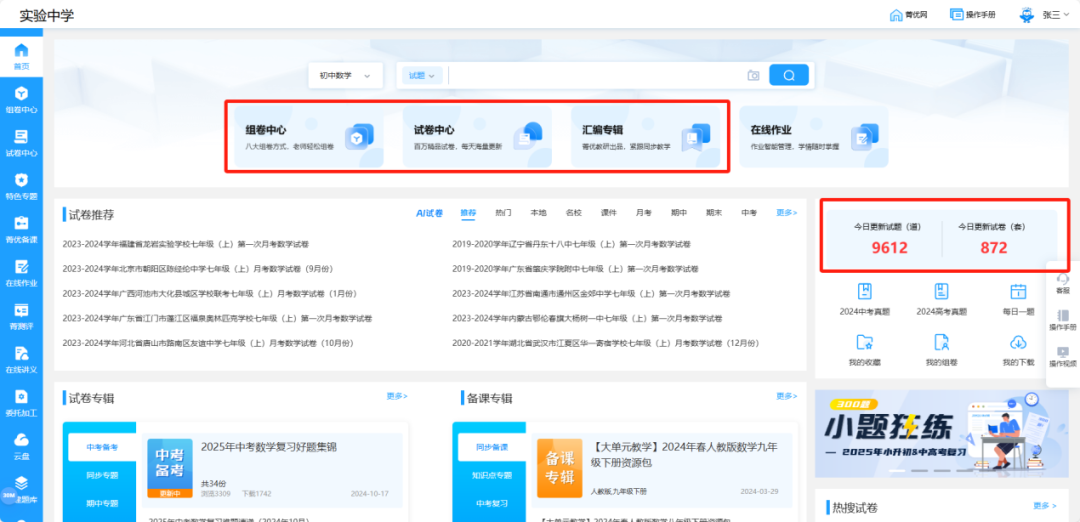1080x522 pixels.
Task: Select 中考复习 in 备课专辑
Action: (x=492, y=503)
